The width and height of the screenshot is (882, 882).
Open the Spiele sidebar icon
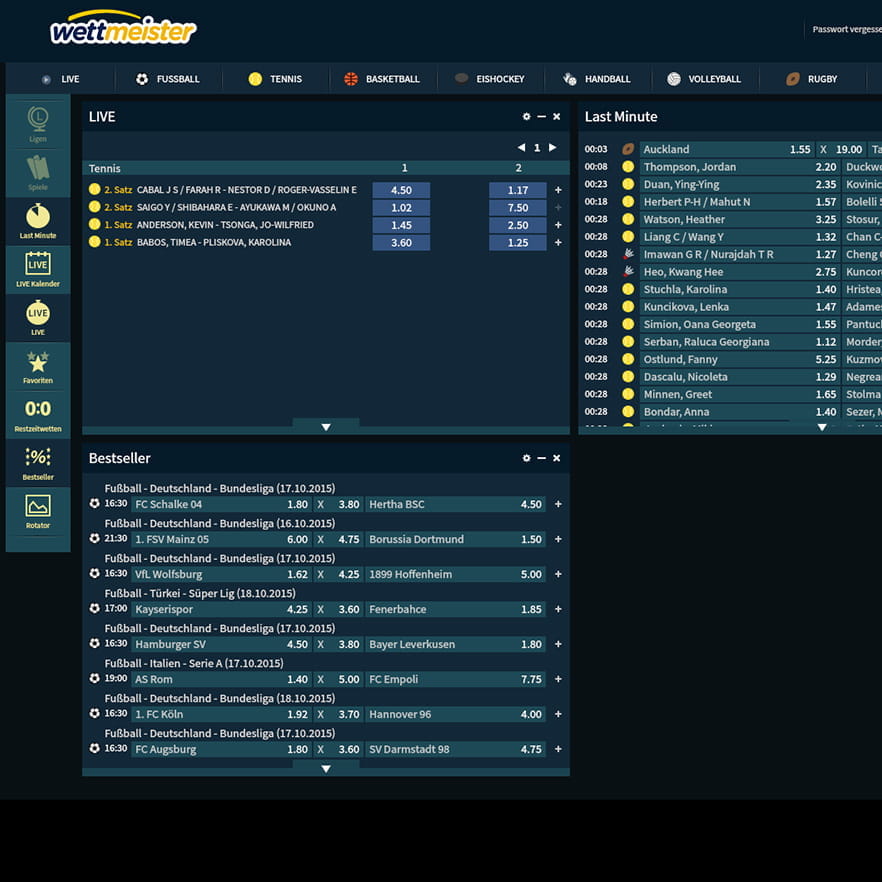coord(38,172)
